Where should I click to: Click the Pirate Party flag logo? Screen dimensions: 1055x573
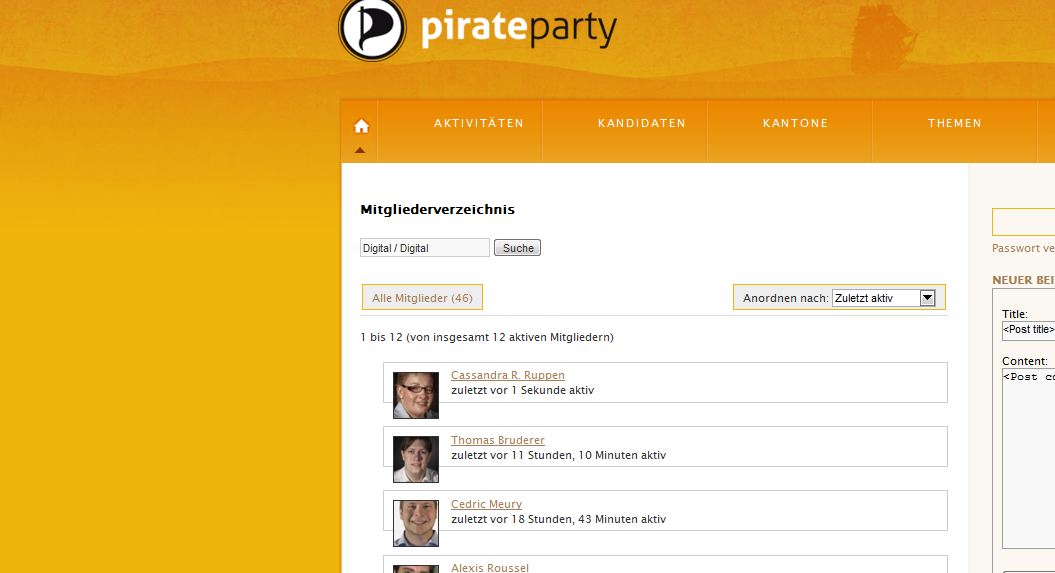click(372, 28)
